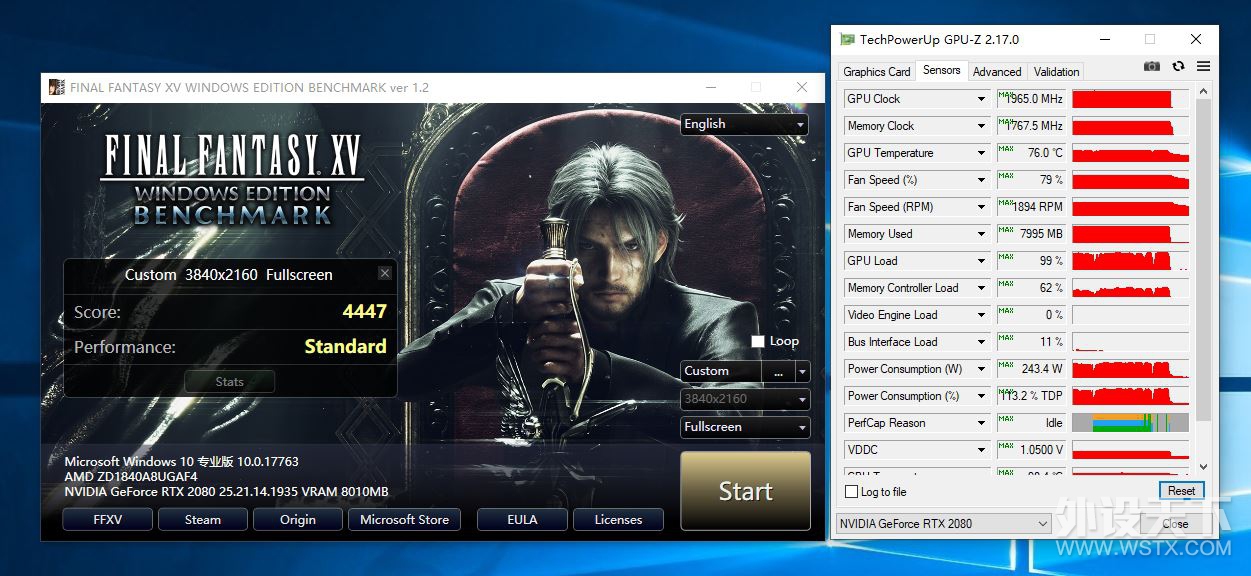The width and height of the screenshot is (1251, 576).
Task: Expand the GPU Clock sensor dropdown
Action: coord(982,99)
